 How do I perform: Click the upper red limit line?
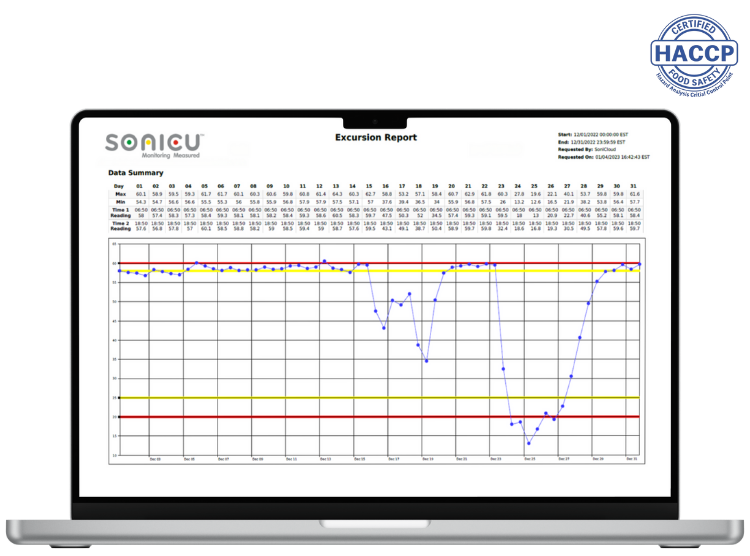(250, 263)
